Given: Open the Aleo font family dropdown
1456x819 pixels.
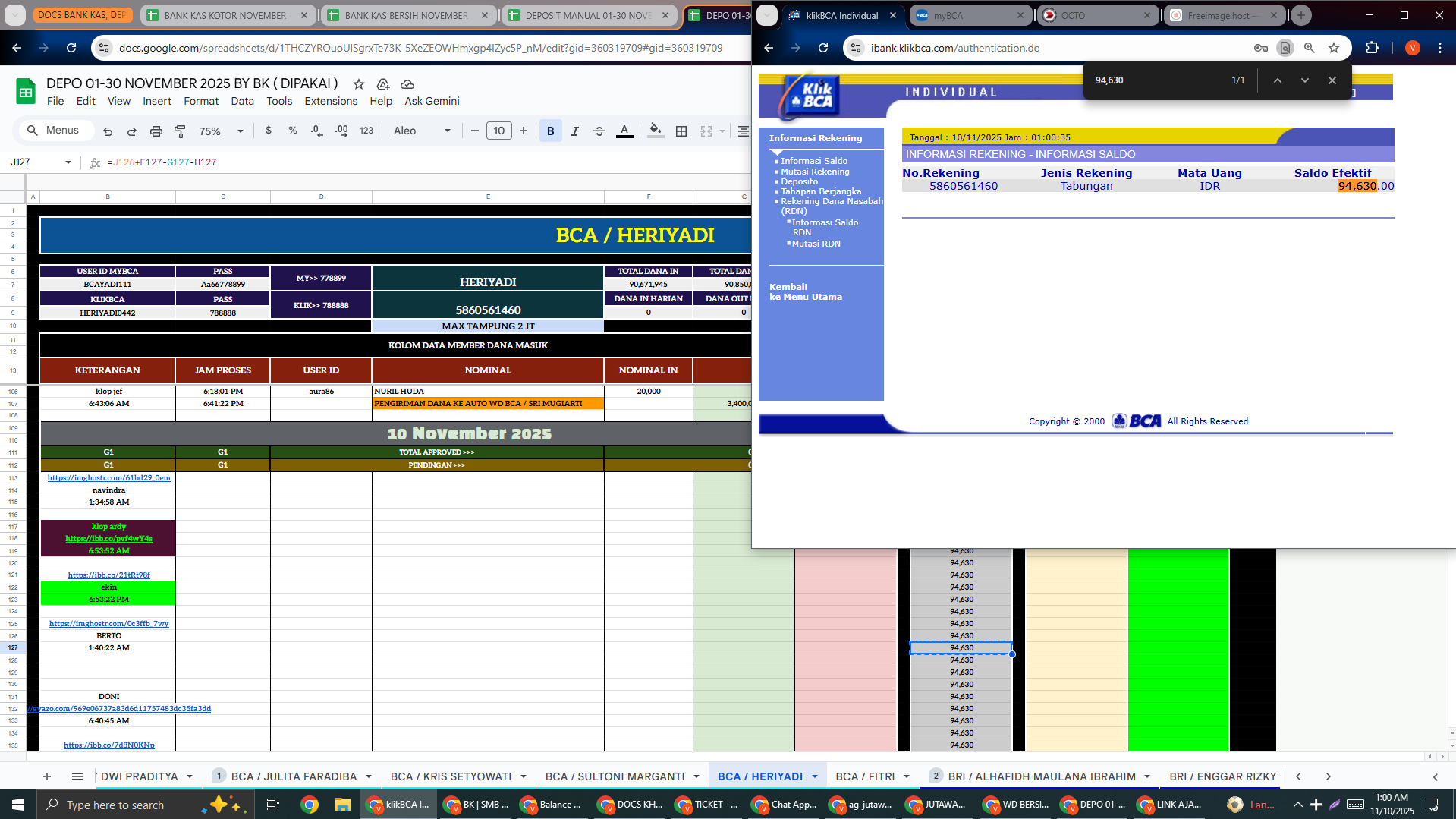Looking at the screenshot, I should point(422,131).
